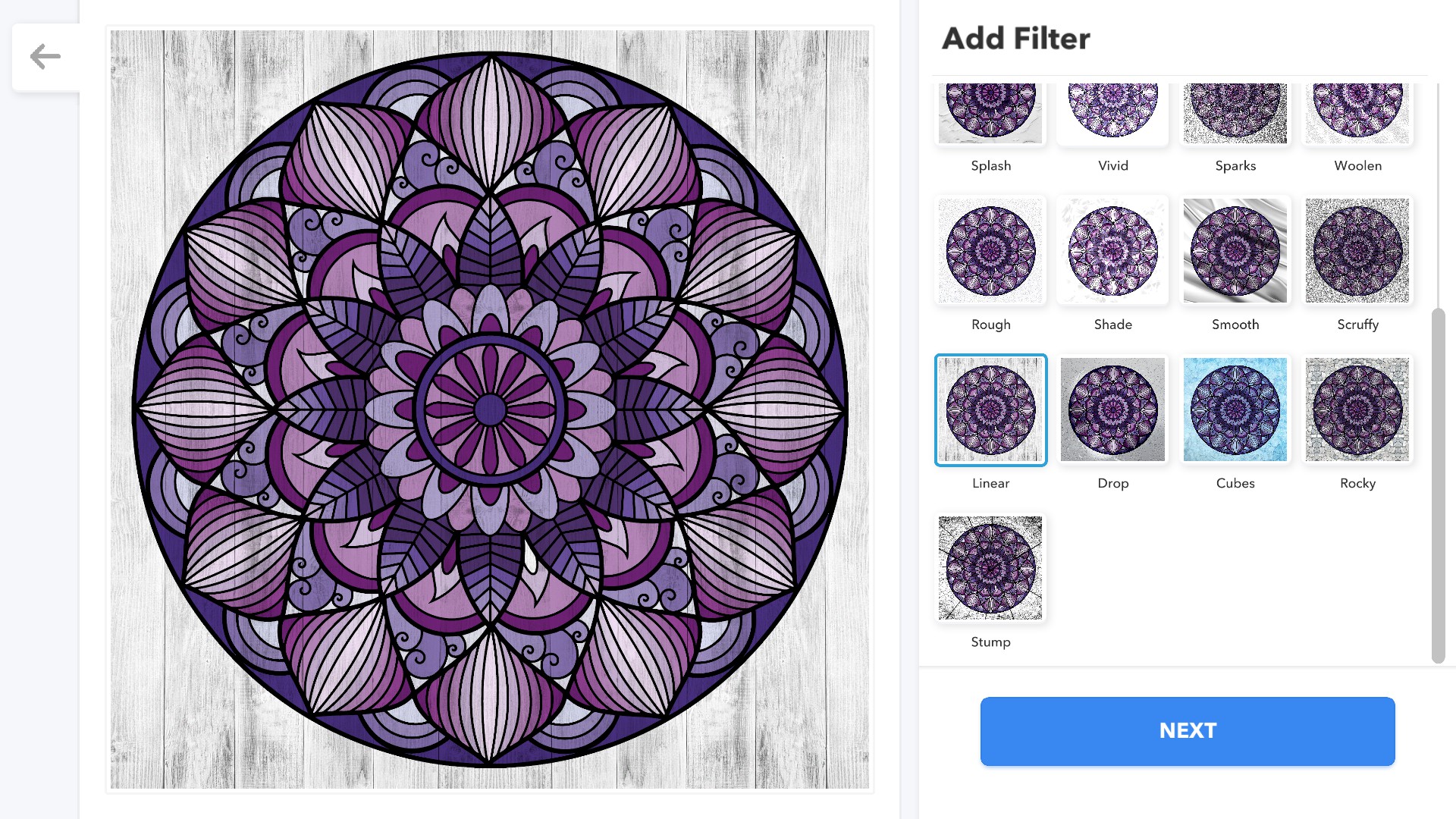Select the Vivid filter
Image resolution: width=1456 pixels, height=819 pixels.
click(1112, 114)
